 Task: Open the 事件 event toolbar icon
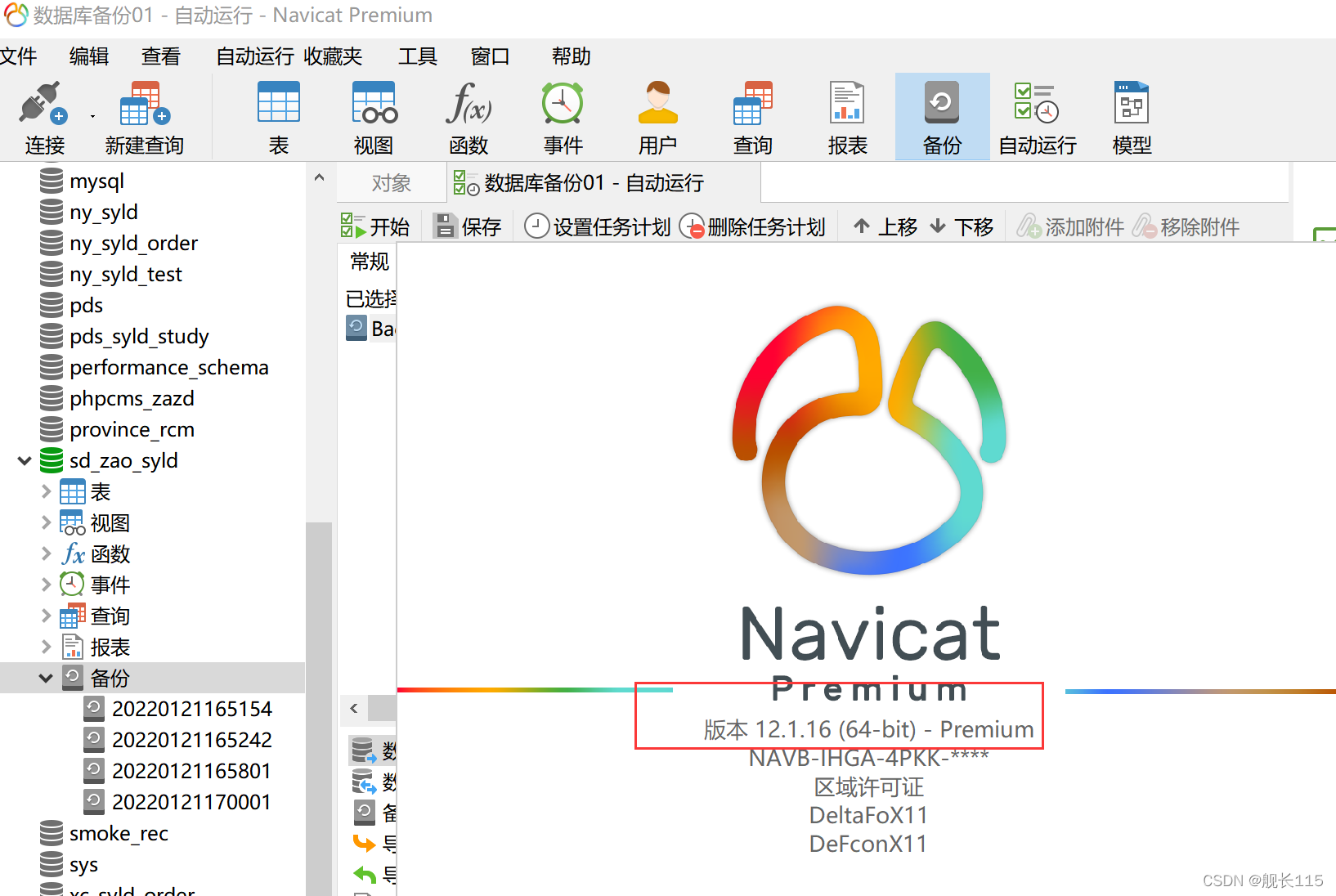click(x=563, y=118)
